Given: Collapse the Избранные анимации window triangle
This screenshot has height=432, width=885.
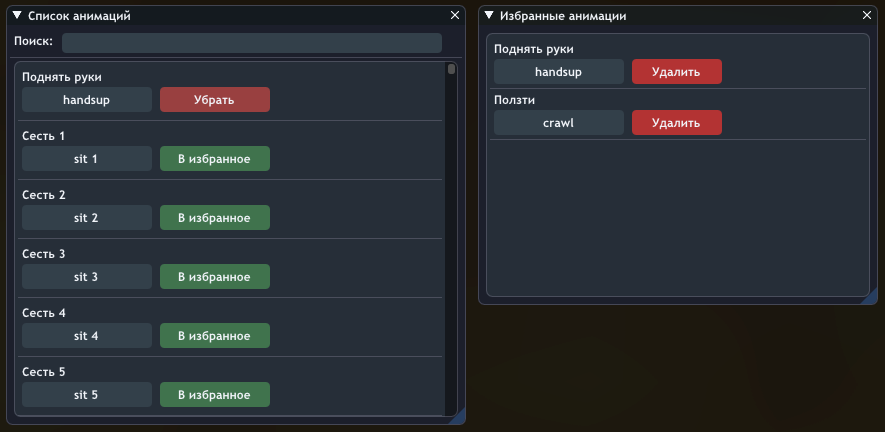Looking at the screenshot, I should (488, 16).
